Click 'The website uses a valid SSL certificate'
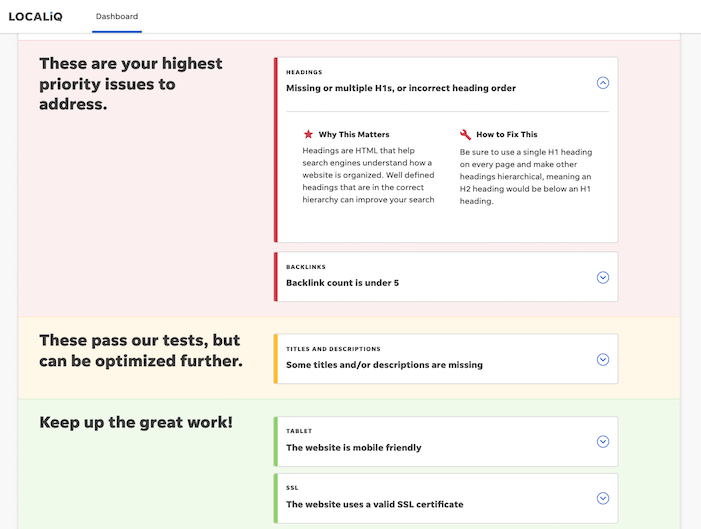Screen dimensions: 701x529 375,504
